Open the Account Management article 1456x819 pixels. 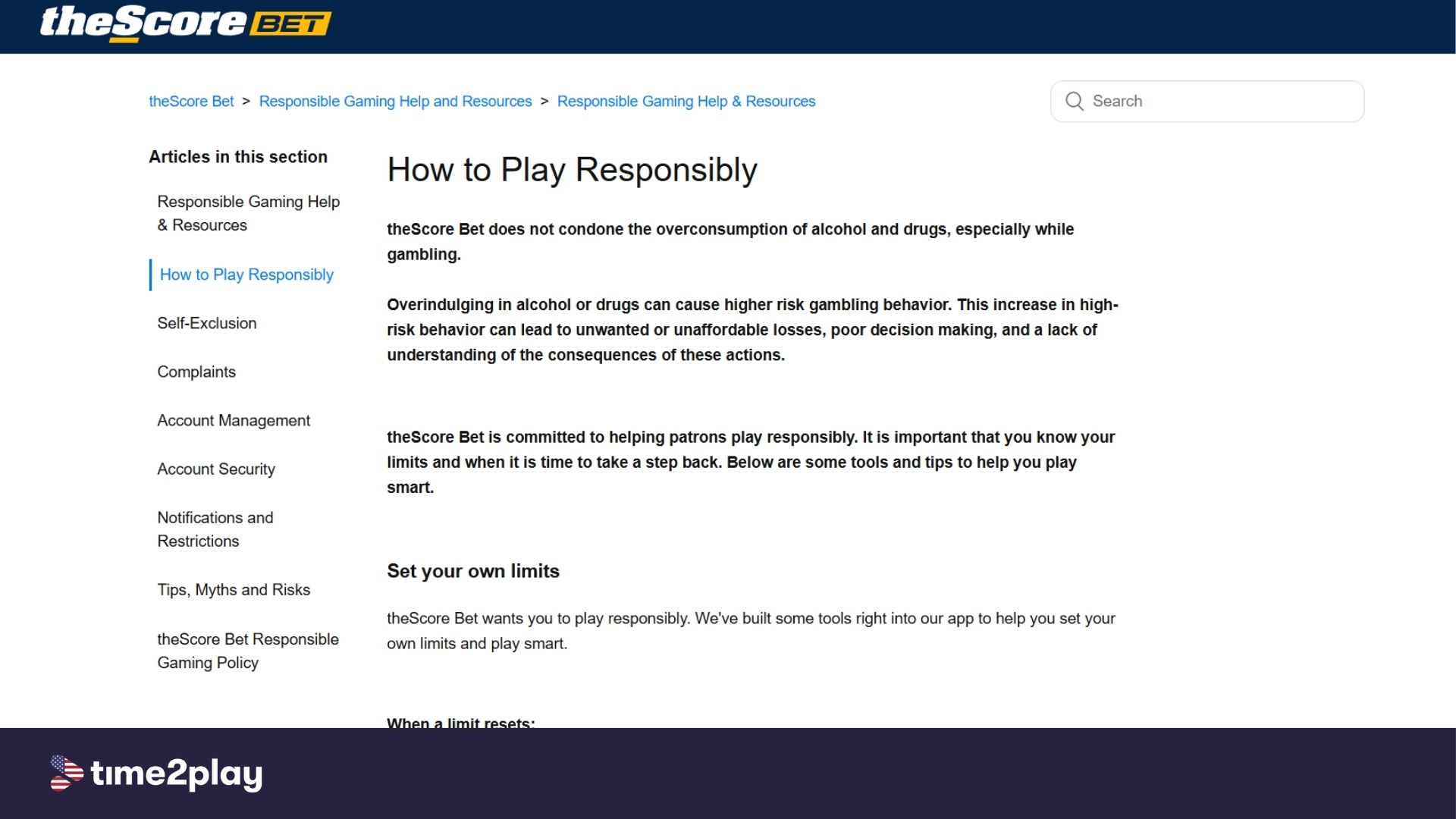(x=234, y=420)
